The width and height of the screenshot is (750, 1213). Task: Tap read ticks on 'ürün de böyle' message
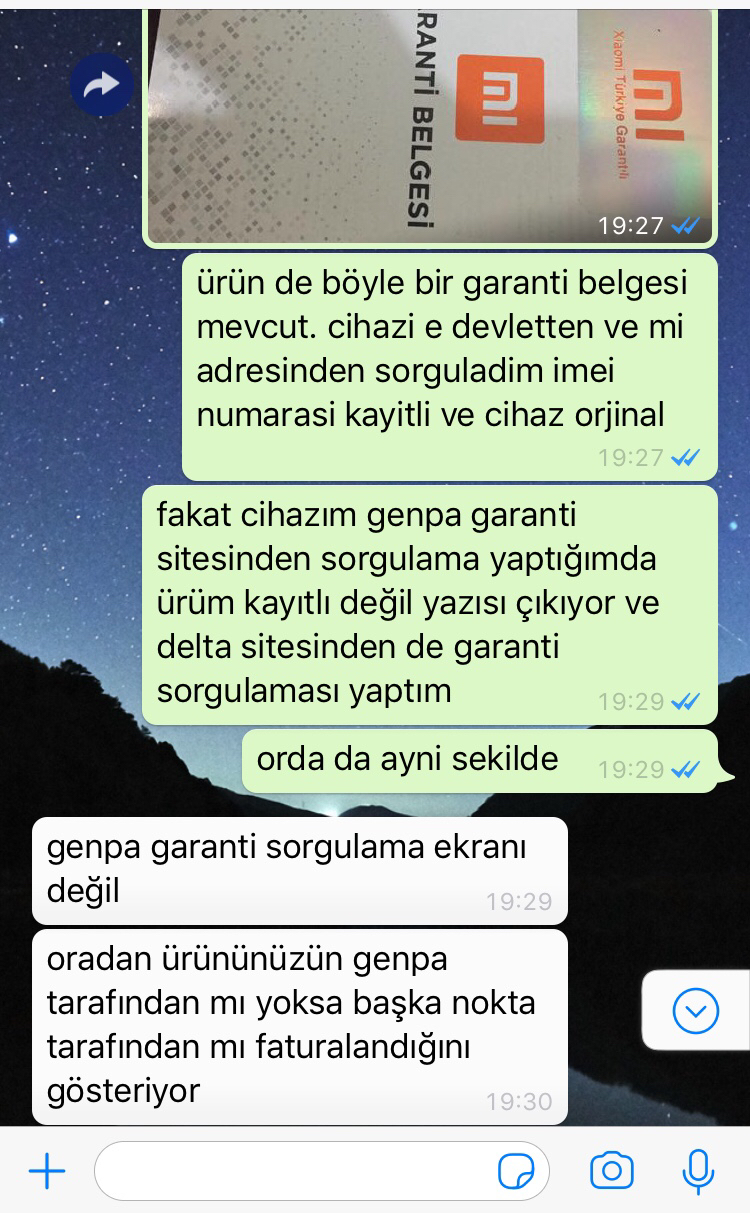(x=686, y=458)
